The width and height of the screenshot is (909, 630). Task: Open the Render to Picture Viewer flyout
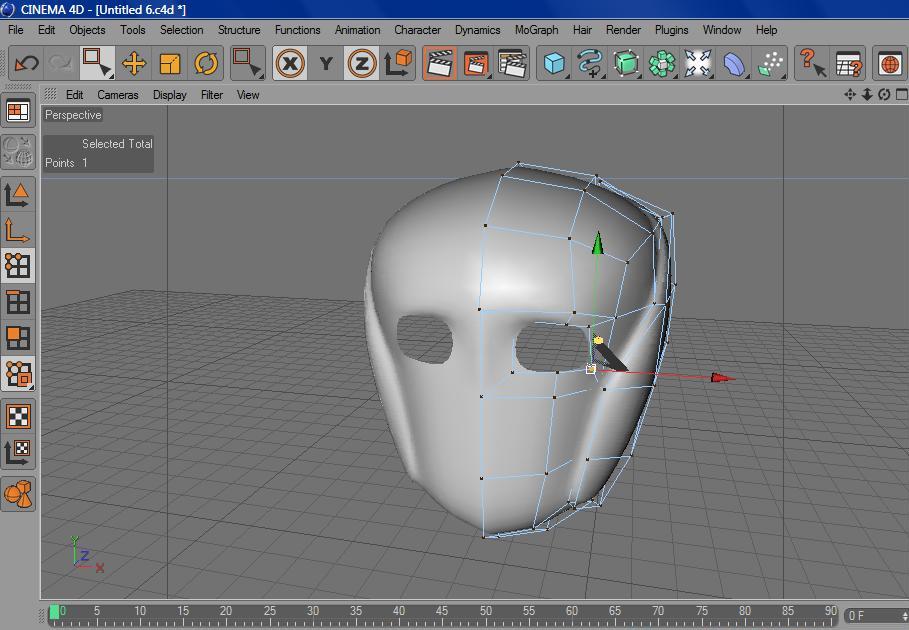pyautogui.click(x=476, y=63)
